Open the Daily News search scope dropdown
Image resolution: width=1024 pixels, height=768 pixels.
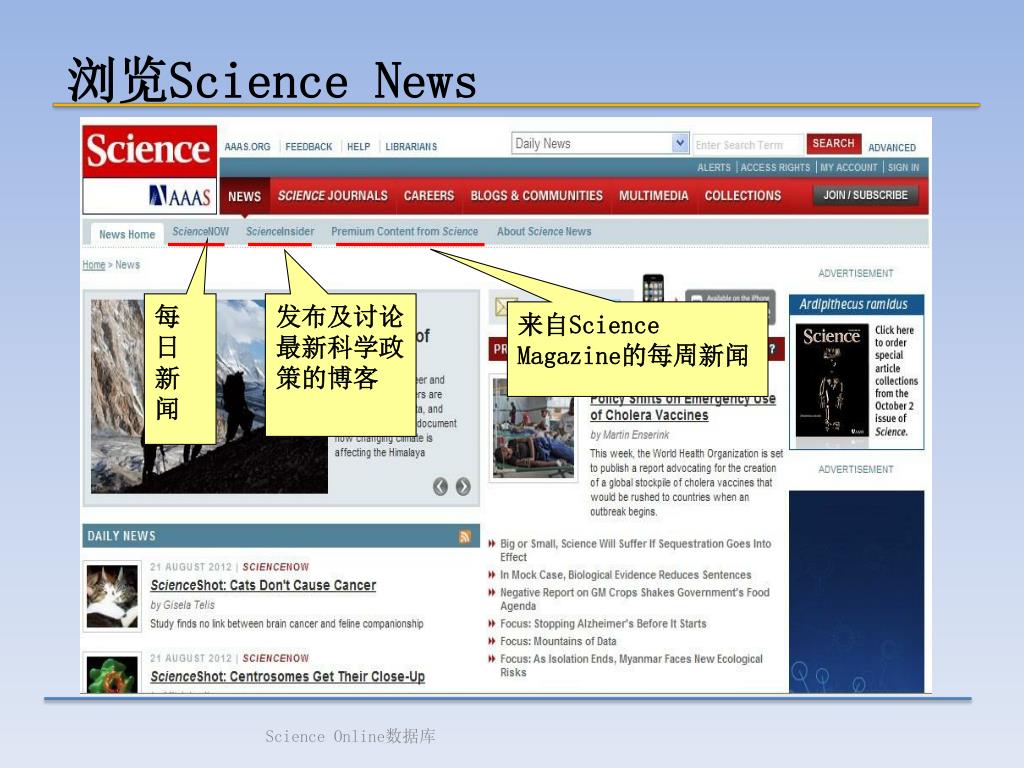pyautogui.click(x=600, y=144)
